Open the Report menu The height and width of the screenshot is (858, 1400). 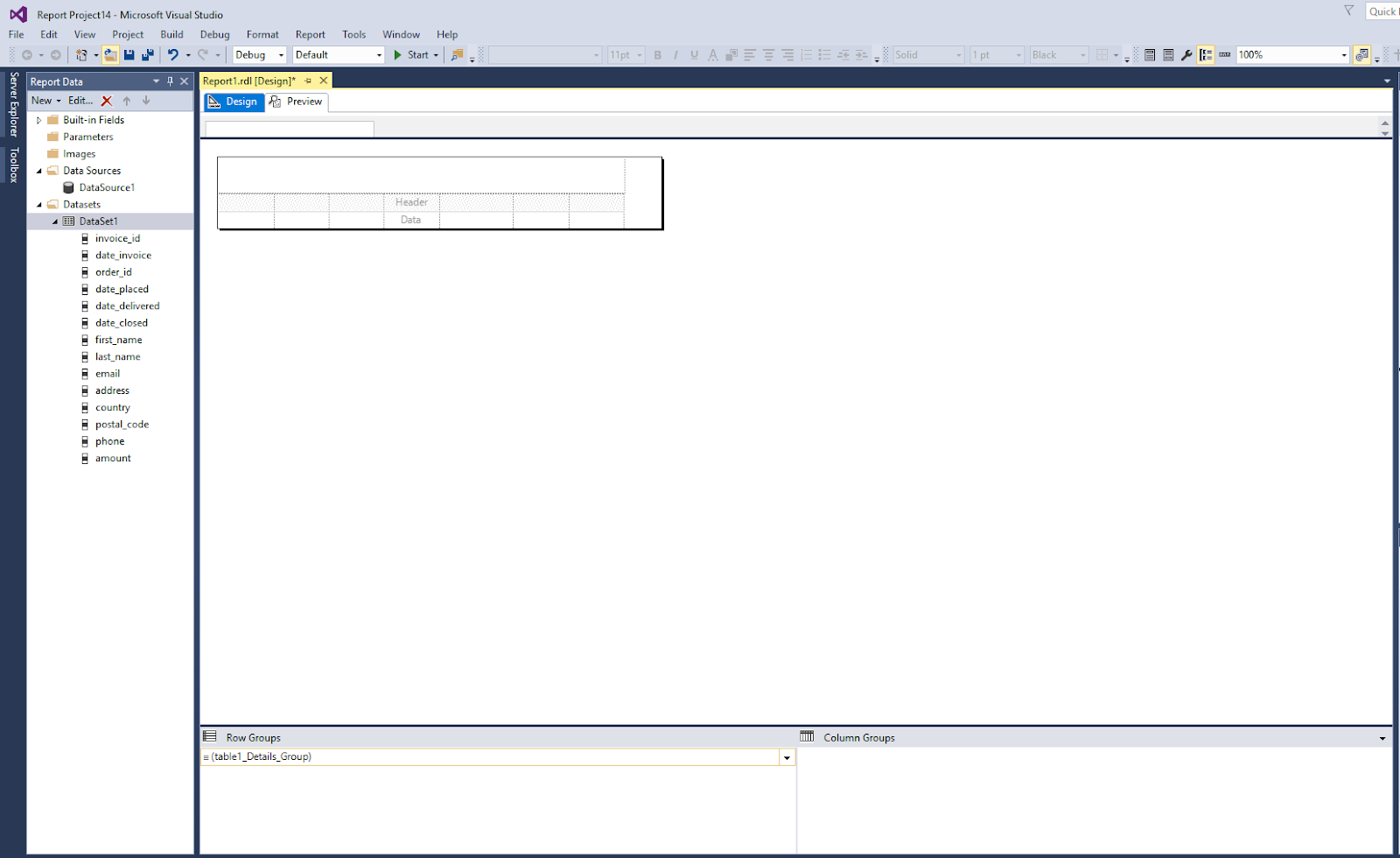coord(311,34)
